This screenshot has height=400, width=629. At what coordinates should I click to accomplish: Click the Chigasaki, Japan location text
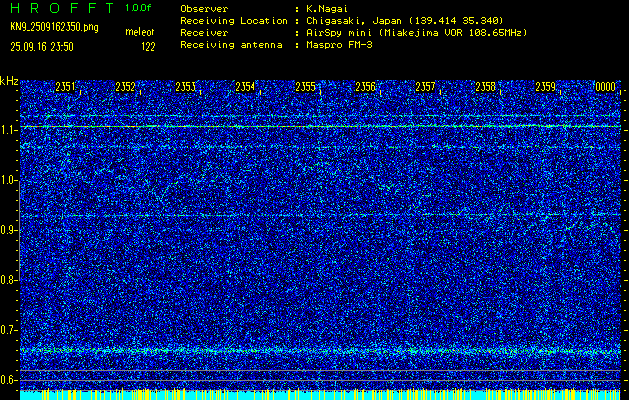(x=405, y=20)
